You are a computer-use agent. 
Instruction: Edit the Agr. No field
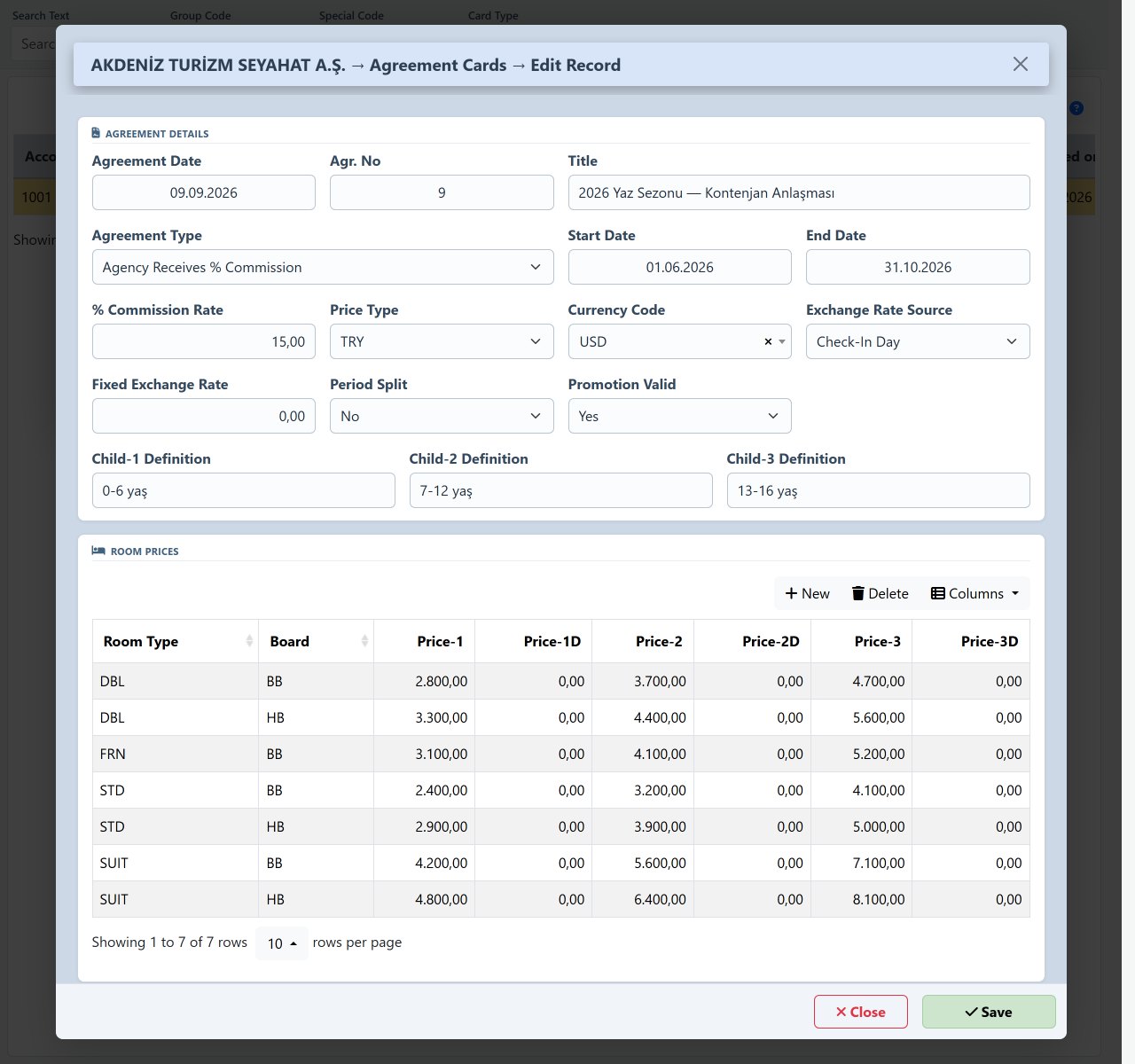tap(442, 192)
